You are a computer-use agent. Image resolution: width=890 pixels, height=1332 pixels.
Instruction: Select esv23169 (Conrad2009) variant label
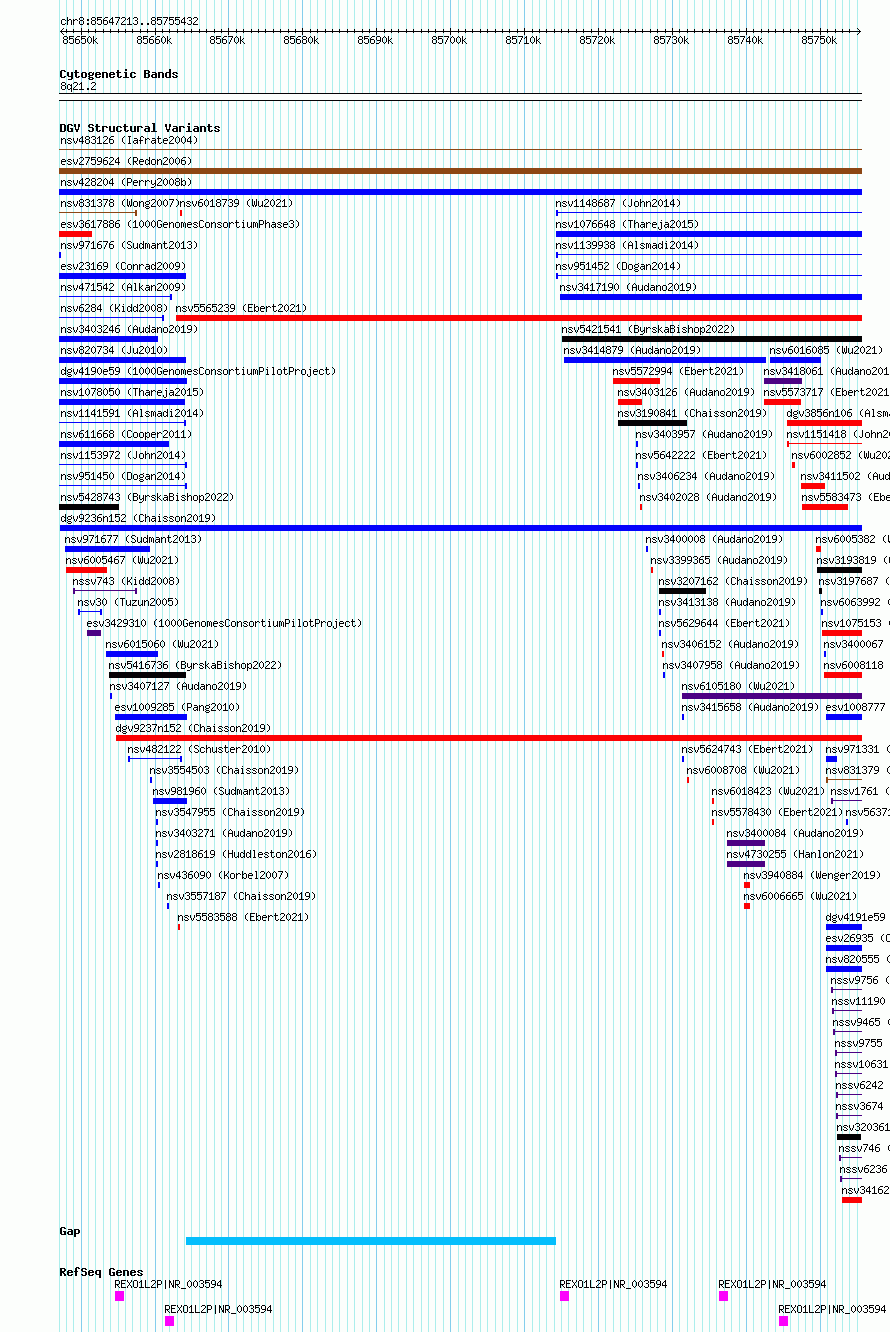point(123,266)
